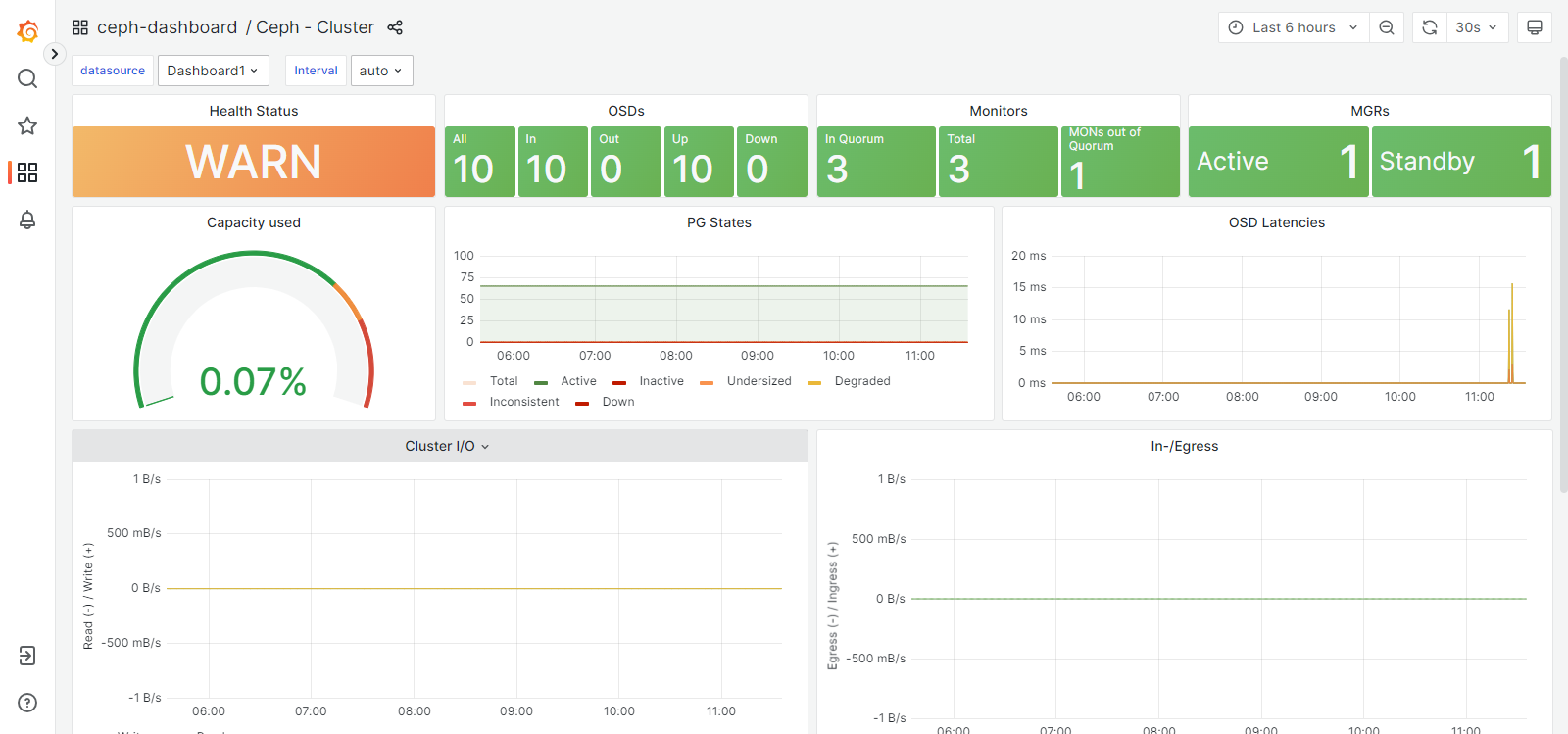Click the Monitors Total stat tile
1568x734 pixels.
[999, 162]
